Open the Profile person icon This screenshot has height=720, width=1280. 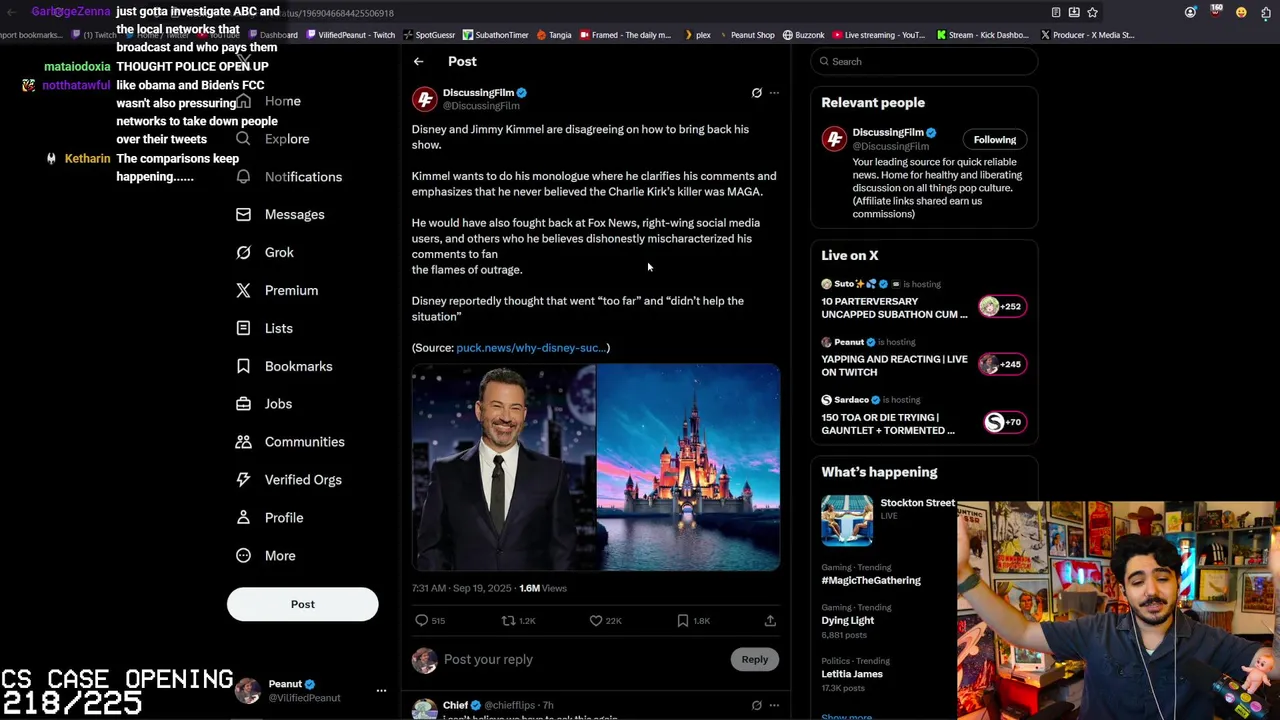[x=243, y=518]
